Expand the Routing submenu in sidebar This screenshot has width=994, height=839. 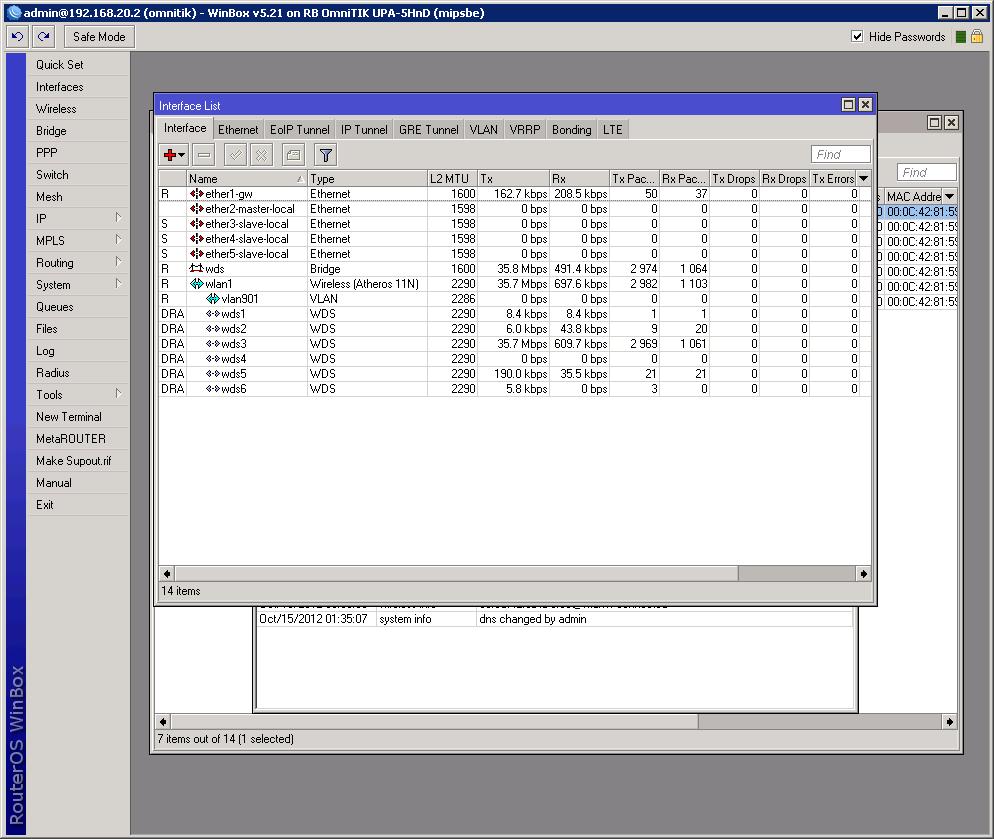(x=78, y=263)
